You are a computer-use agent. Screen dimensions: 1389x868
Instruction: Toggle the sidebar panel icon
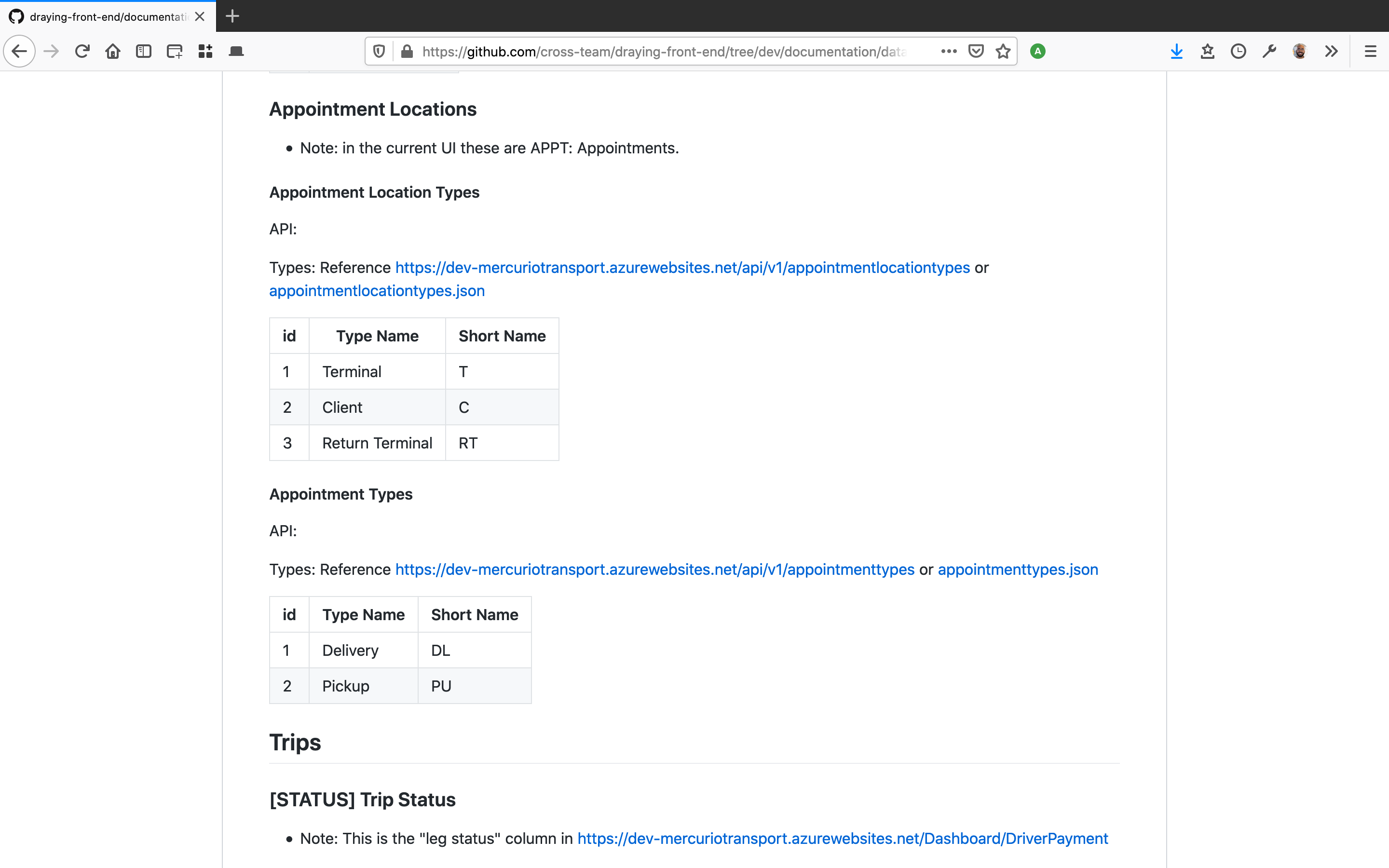point(144,52)
